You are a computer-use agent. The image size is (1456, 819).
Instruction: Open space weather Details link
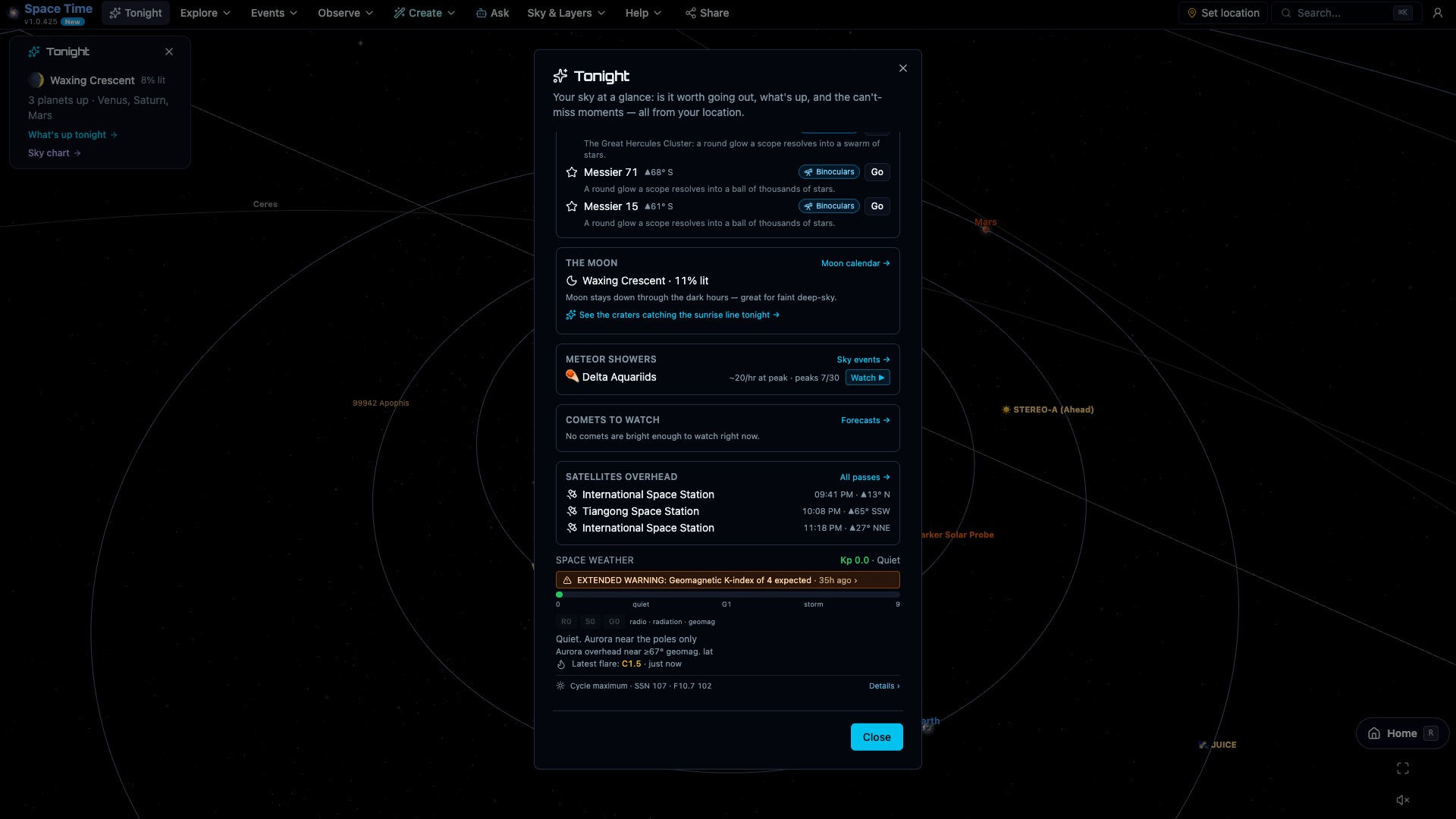884,686
